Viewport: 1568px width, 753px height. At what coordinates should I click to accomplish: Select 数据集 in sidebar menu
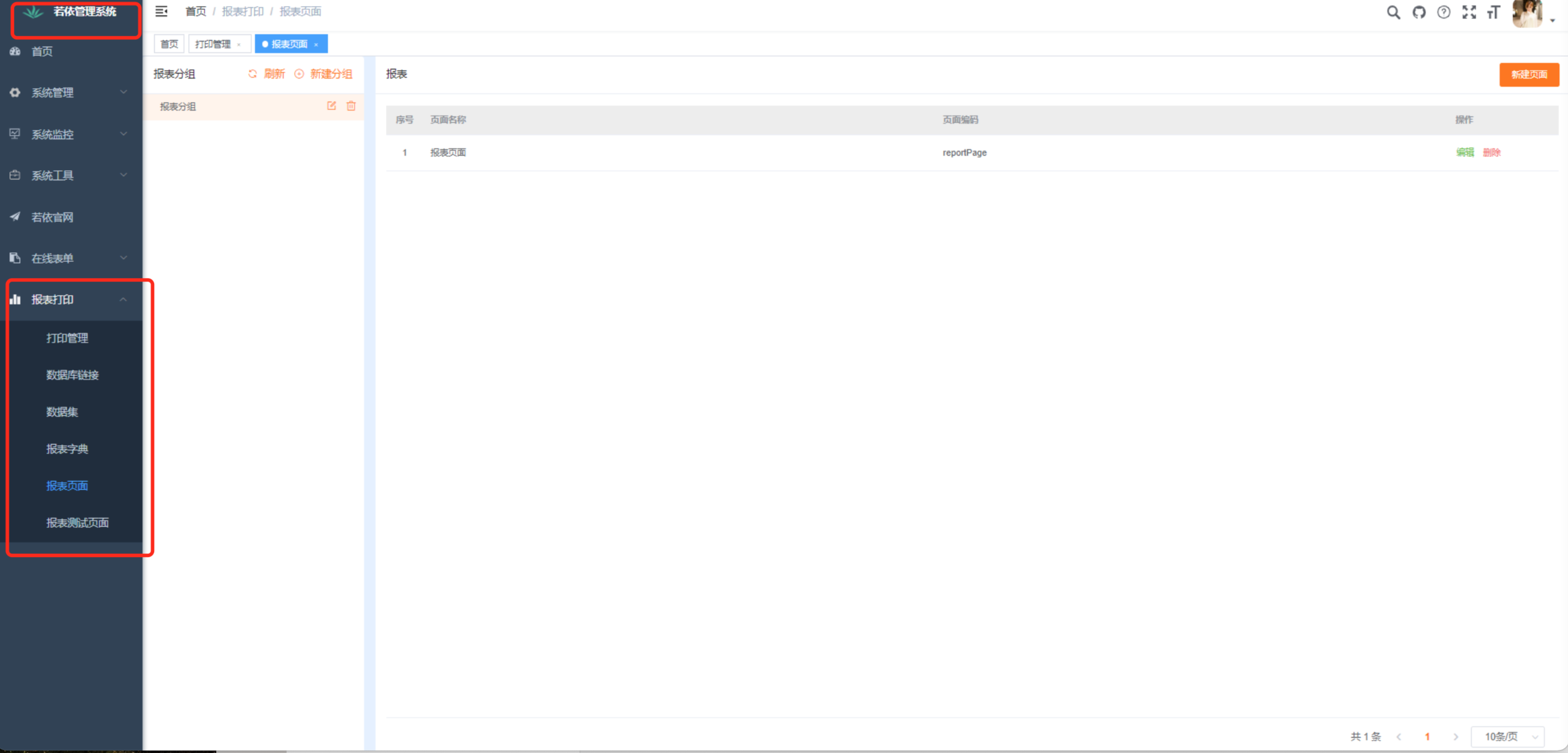pyautogui.click(x=62, y=412)
